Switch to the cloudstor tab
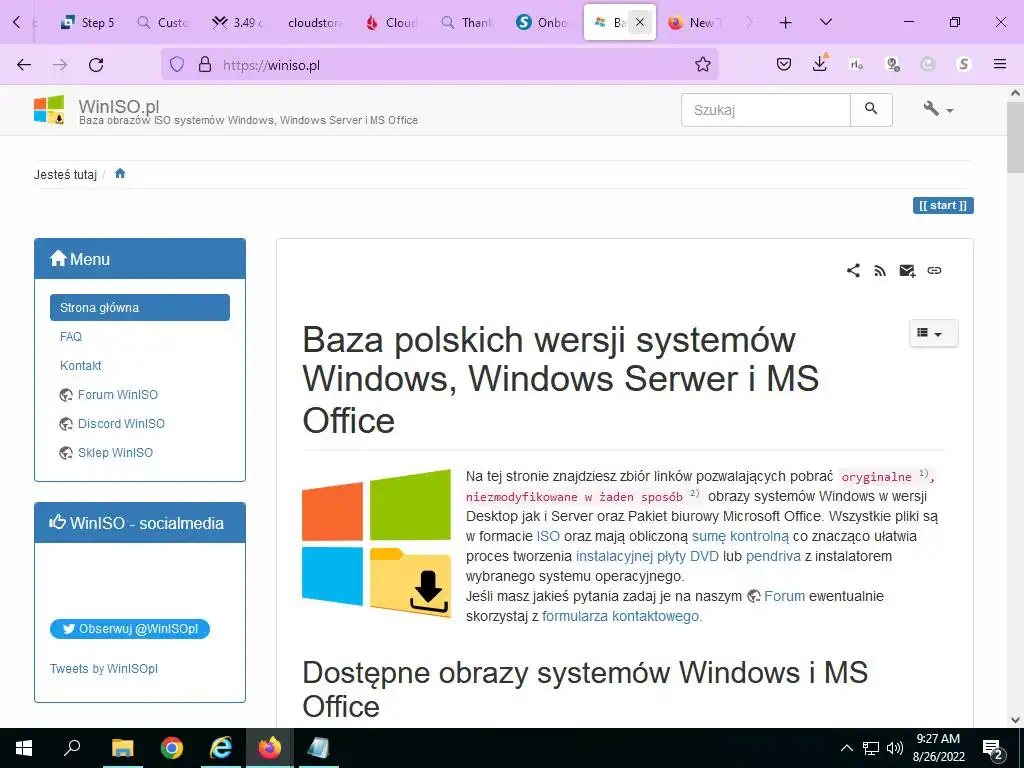Viewport: 1024px width, 768px height. point(315,22)
